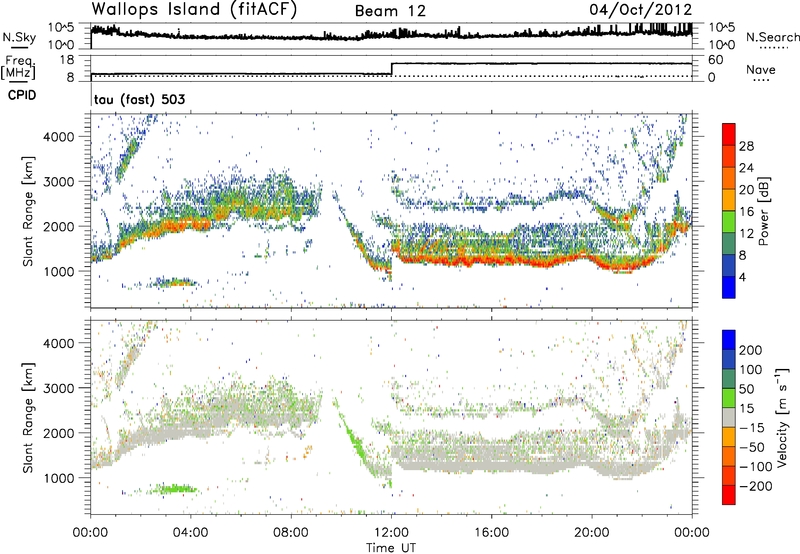Click the 1000 tick on velocity panel

[58, 478]
